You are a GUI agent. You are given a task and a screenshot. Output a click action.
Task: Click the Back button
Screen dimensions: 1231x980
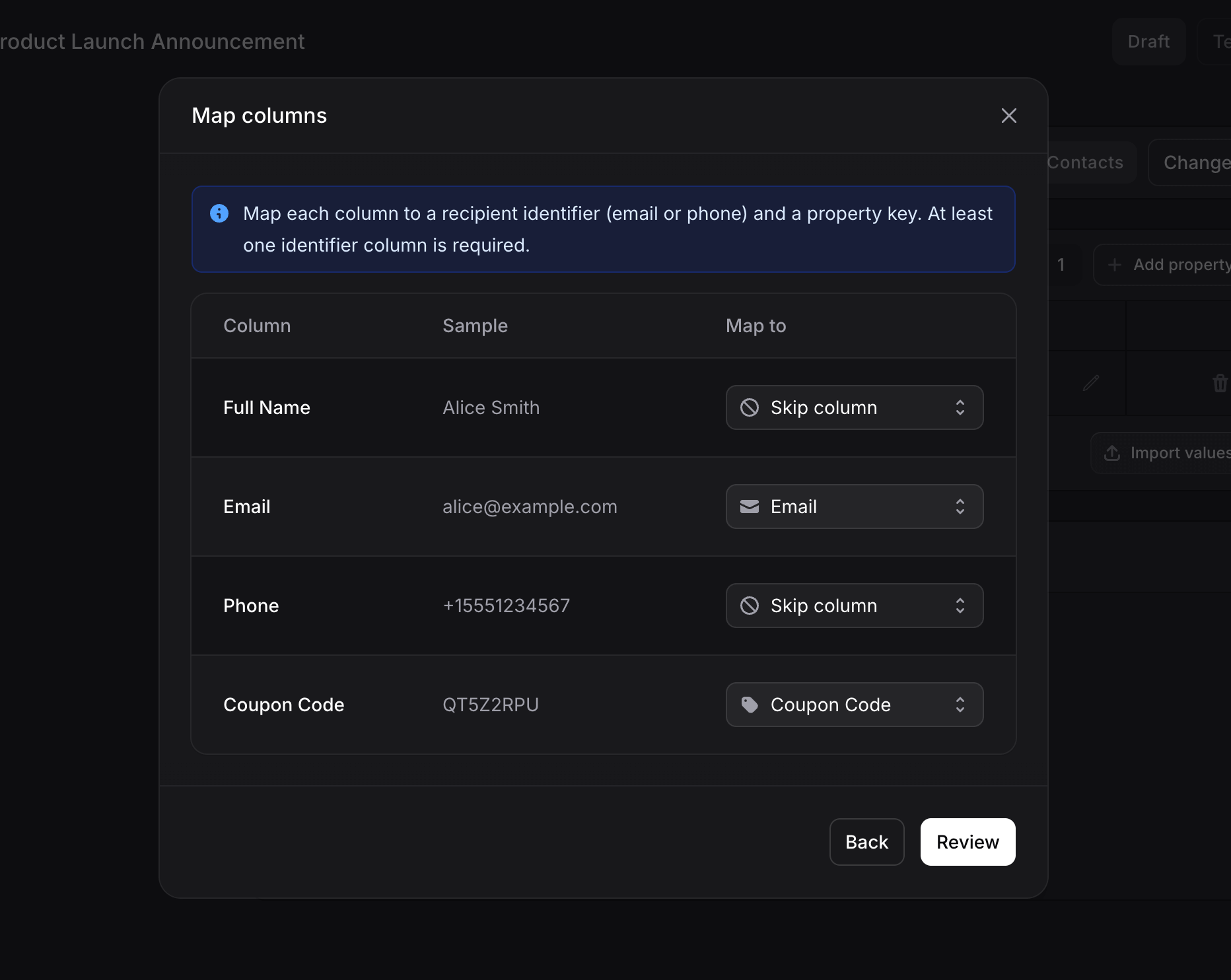(866, 842)
